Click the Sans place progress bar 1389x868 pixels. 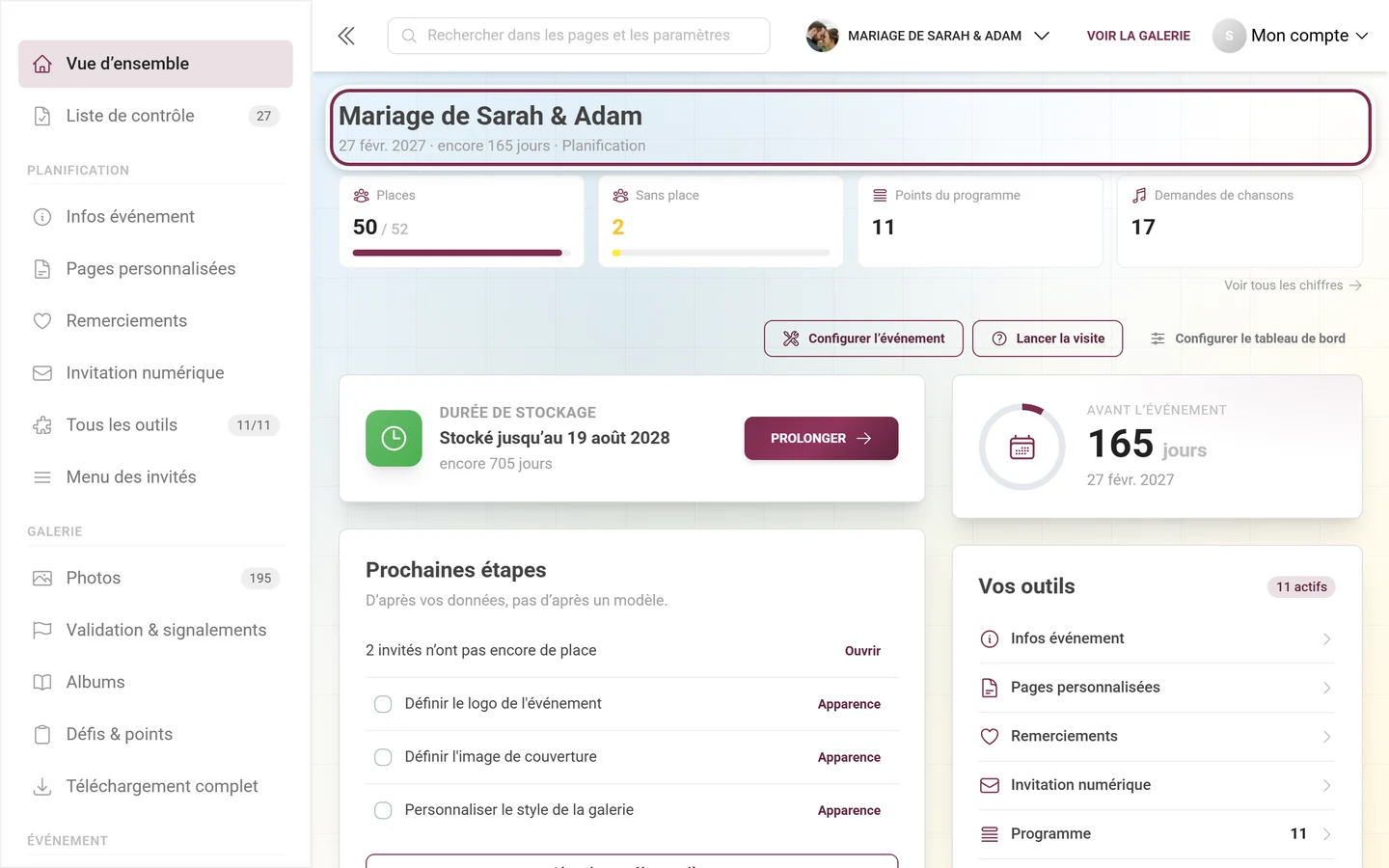point(721,253)
